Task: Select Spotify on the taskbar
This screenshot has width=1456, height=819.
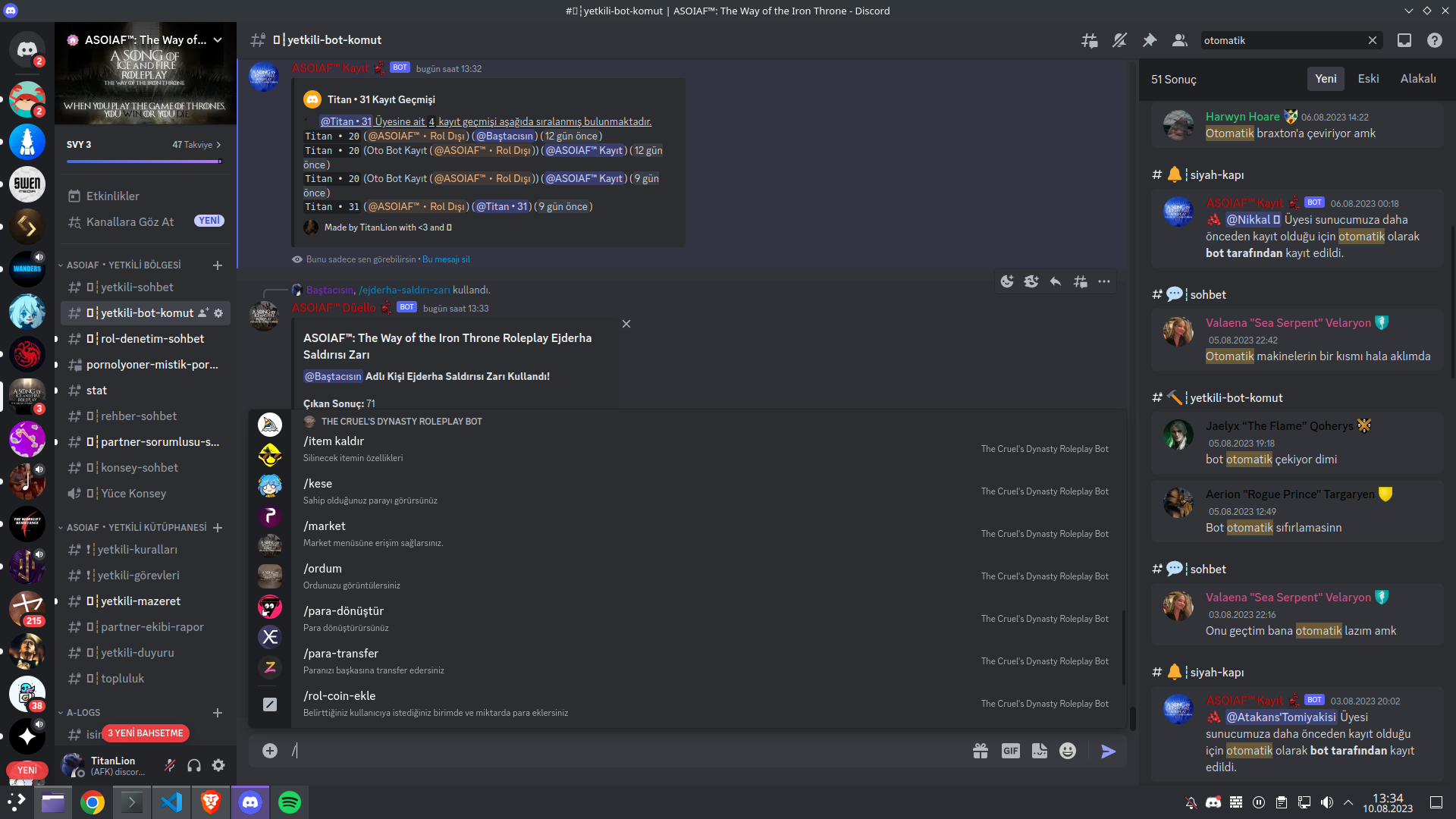Action: 289,802
